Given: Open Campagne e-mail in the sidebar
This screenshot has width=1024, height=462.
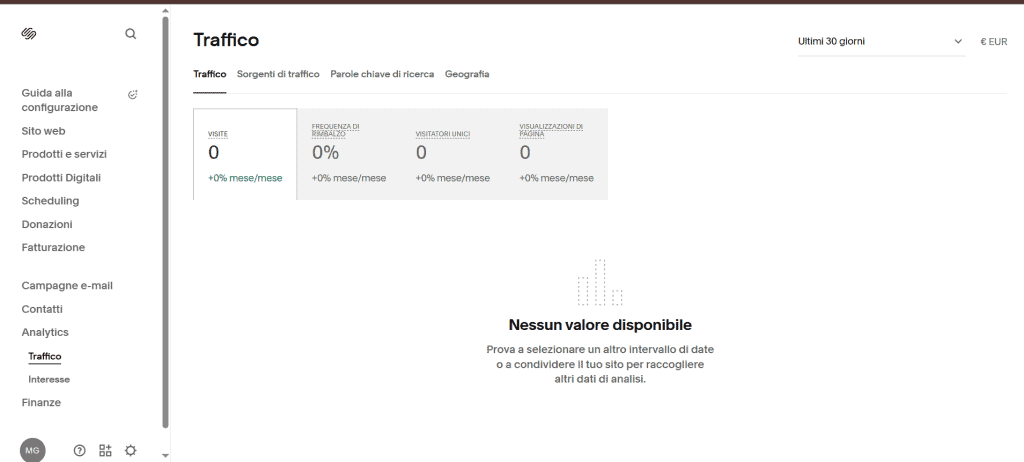Looking at the screenshot, I should [x=67, y=286].
